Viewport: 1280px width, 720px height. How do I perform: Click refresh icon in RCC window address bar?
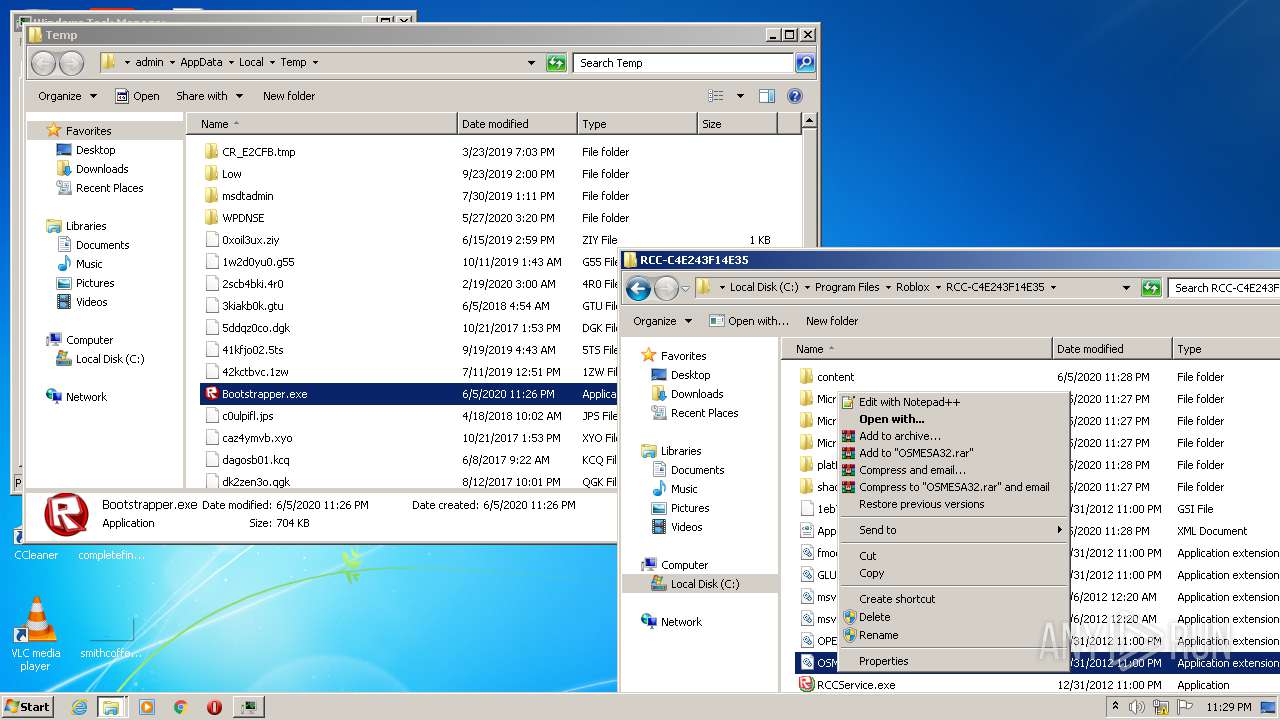pyautogui.click(x=1151, y=287)
